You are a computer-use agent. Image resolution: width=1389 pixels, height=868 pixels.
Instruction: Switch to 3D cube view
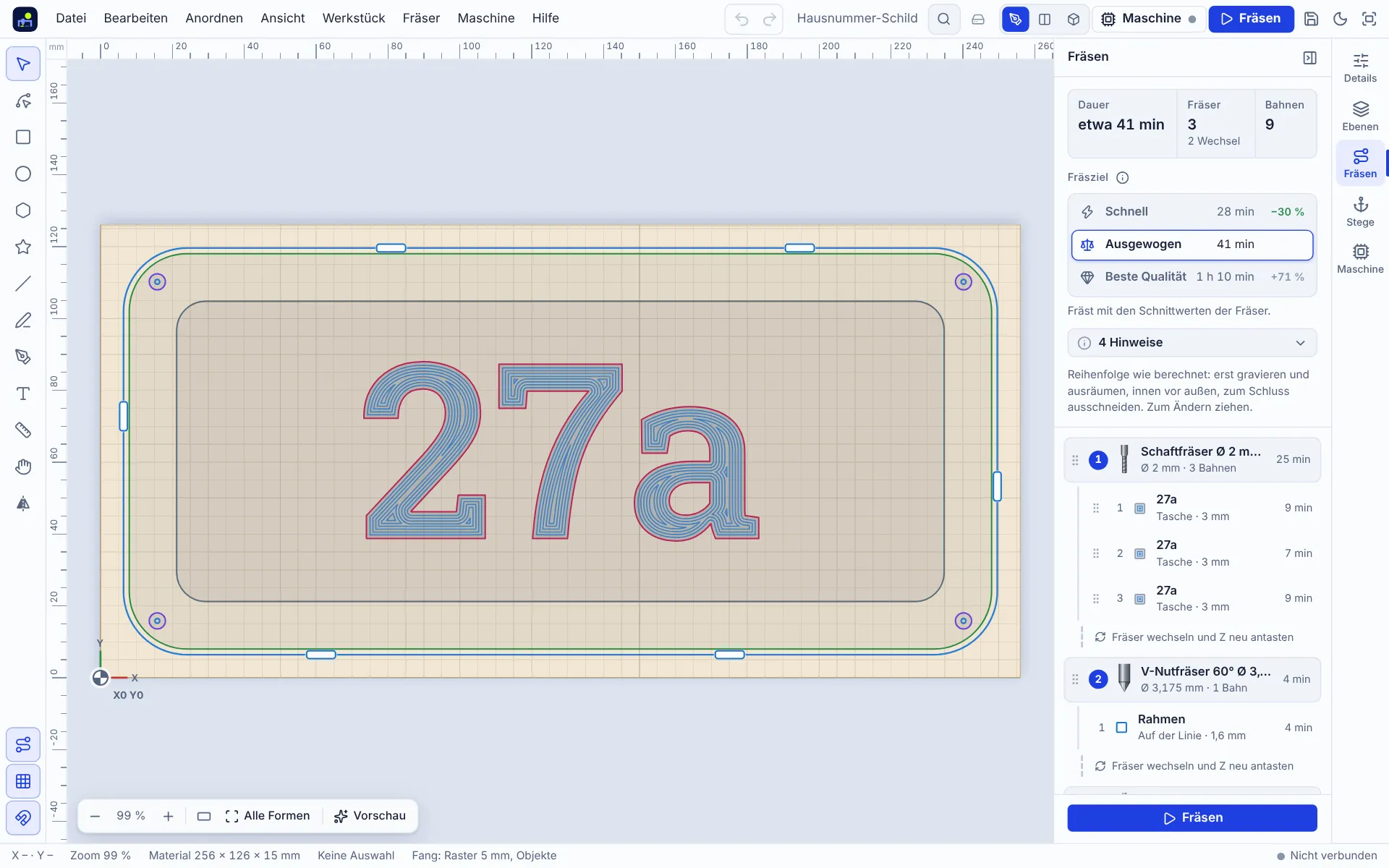pos(1074,19)
